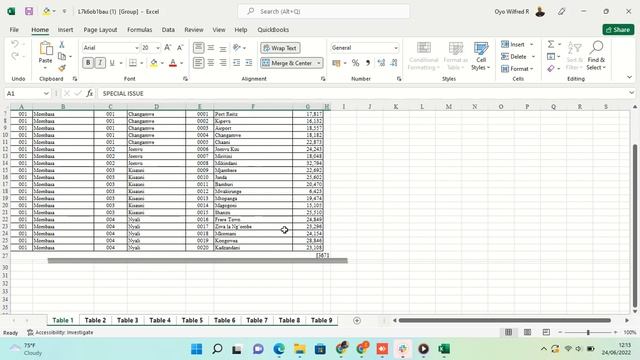Click the Share button

click(618, 30)
